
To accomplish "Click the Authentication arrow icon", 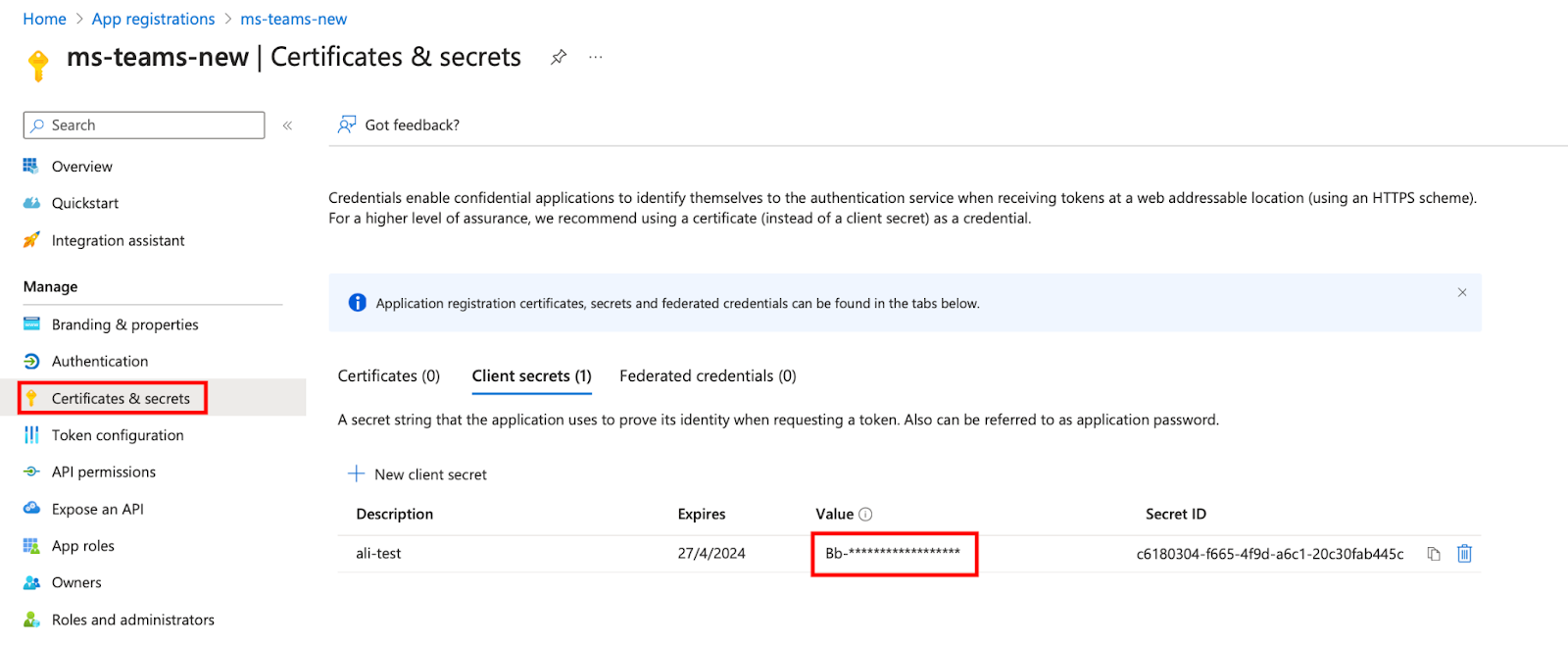I will click(x=31, y=361).
